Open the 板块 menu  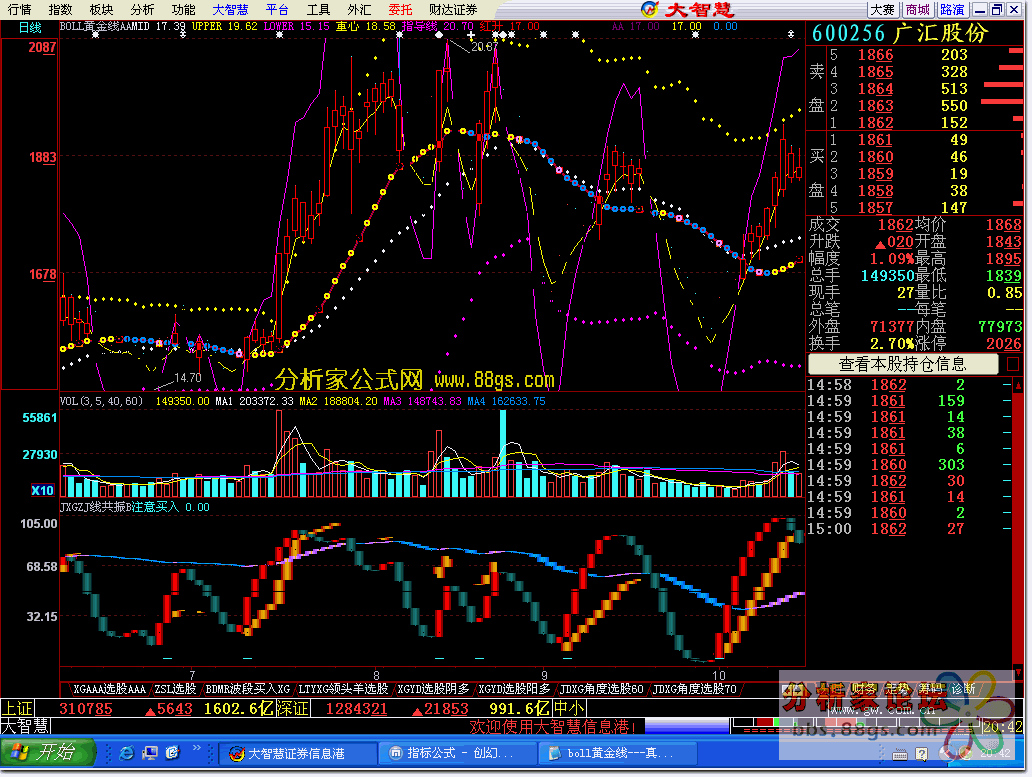pyautogui.click(x=101, y=9)
